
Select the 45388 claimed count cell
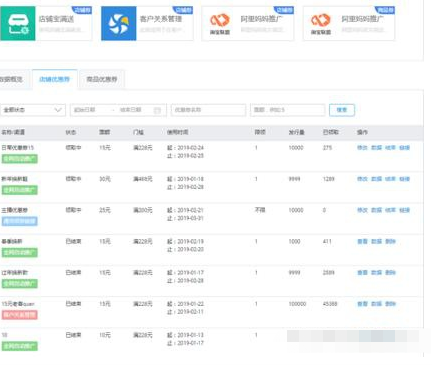pos(330,304)
